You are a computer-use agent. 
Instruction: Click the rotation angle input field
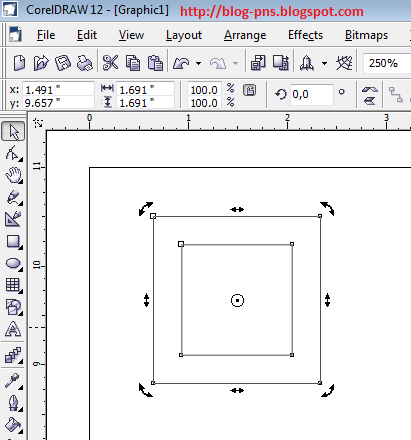coord(311,95)
